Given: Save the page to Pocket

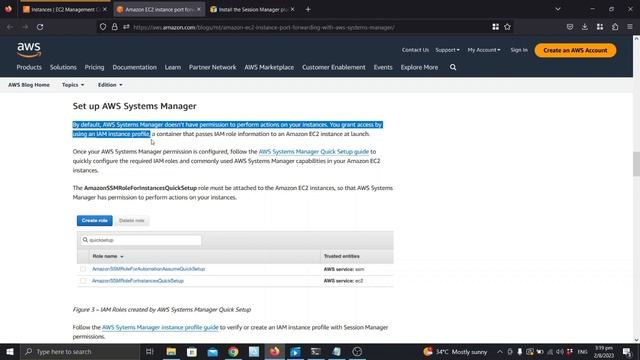Looking at the screenshot, I should click(570, 27).
